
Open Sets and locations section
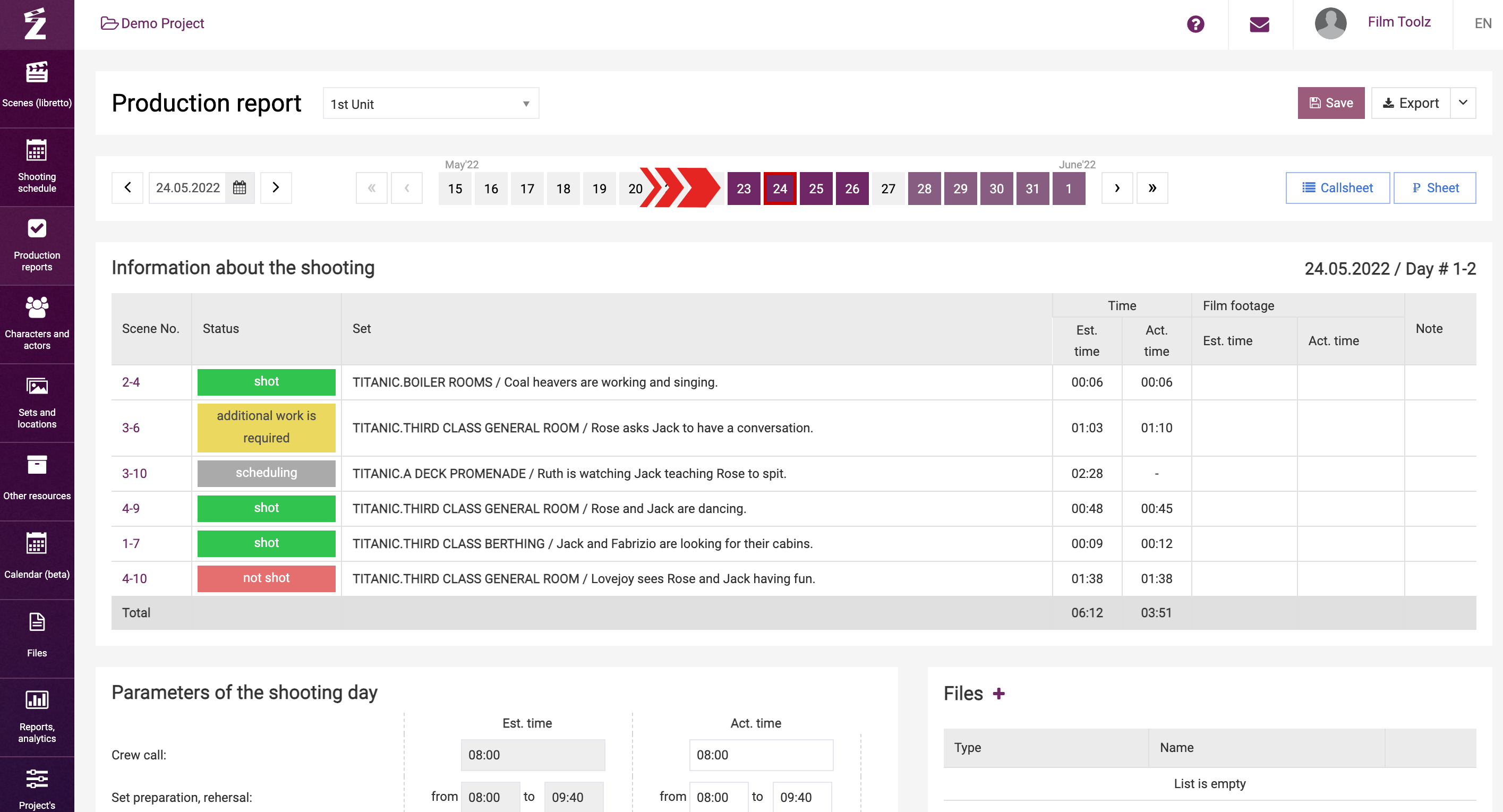click(x=37, y=403)
